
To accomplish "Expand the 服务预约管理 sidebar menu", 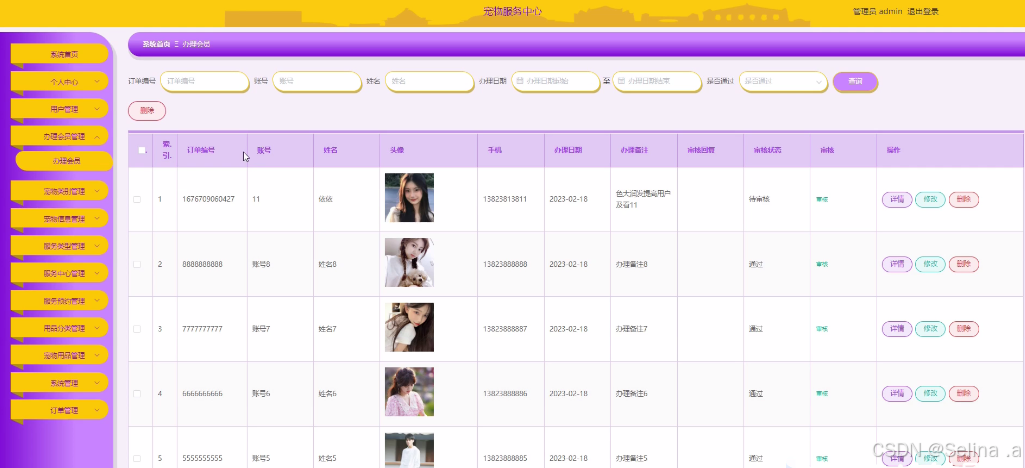I will [59, 301].
